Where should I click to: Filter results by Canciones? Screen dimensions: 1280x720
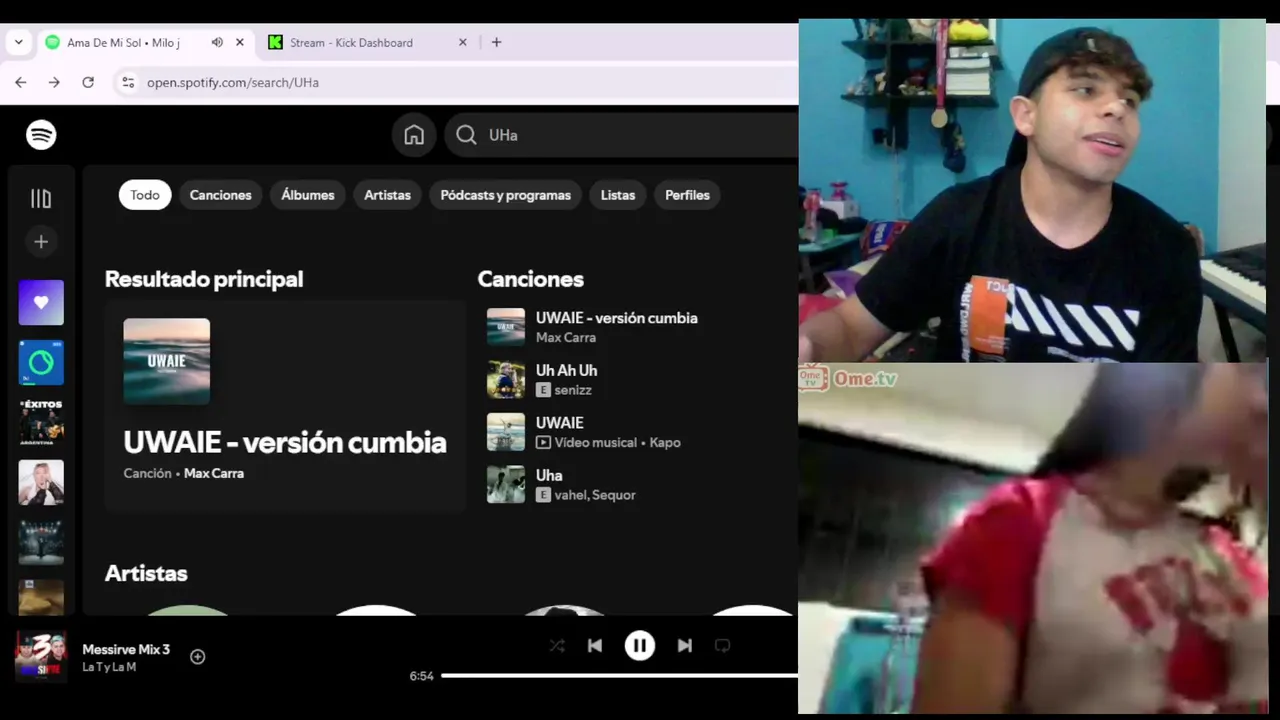click(x=221, y=195)
